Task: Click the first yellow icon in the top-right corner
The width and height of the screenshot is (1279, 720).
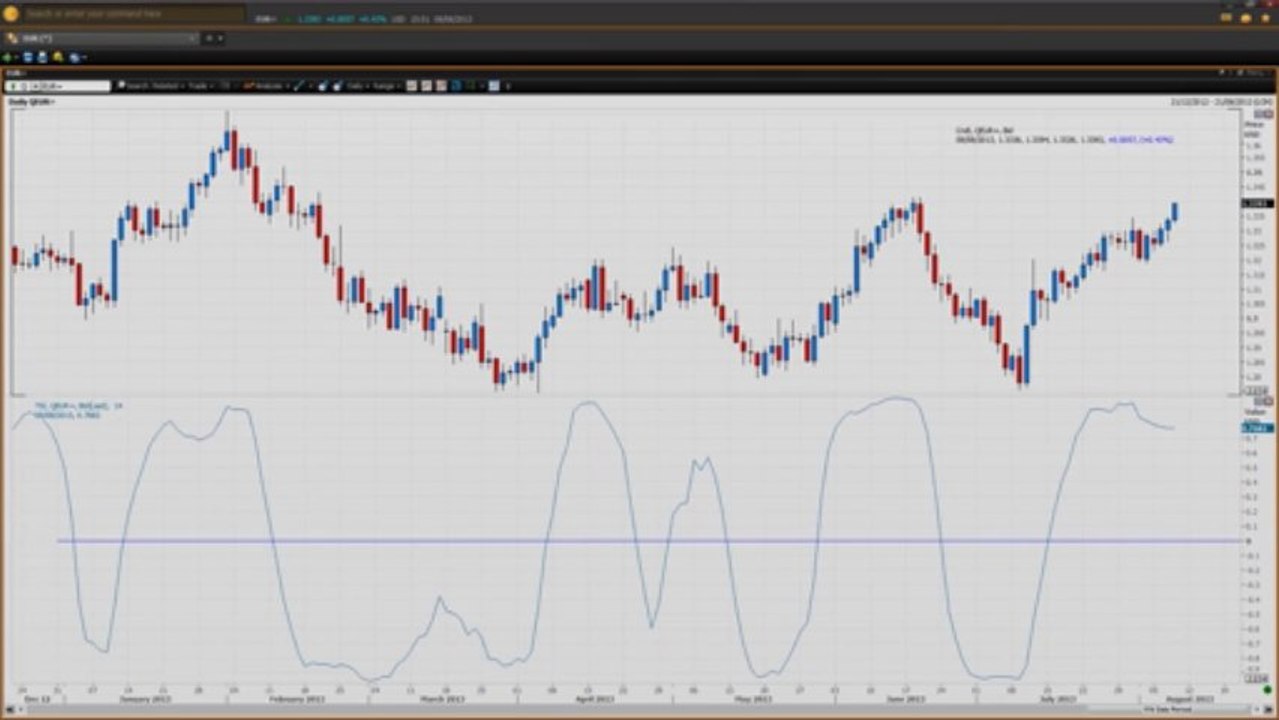Action: (1227, 16)
